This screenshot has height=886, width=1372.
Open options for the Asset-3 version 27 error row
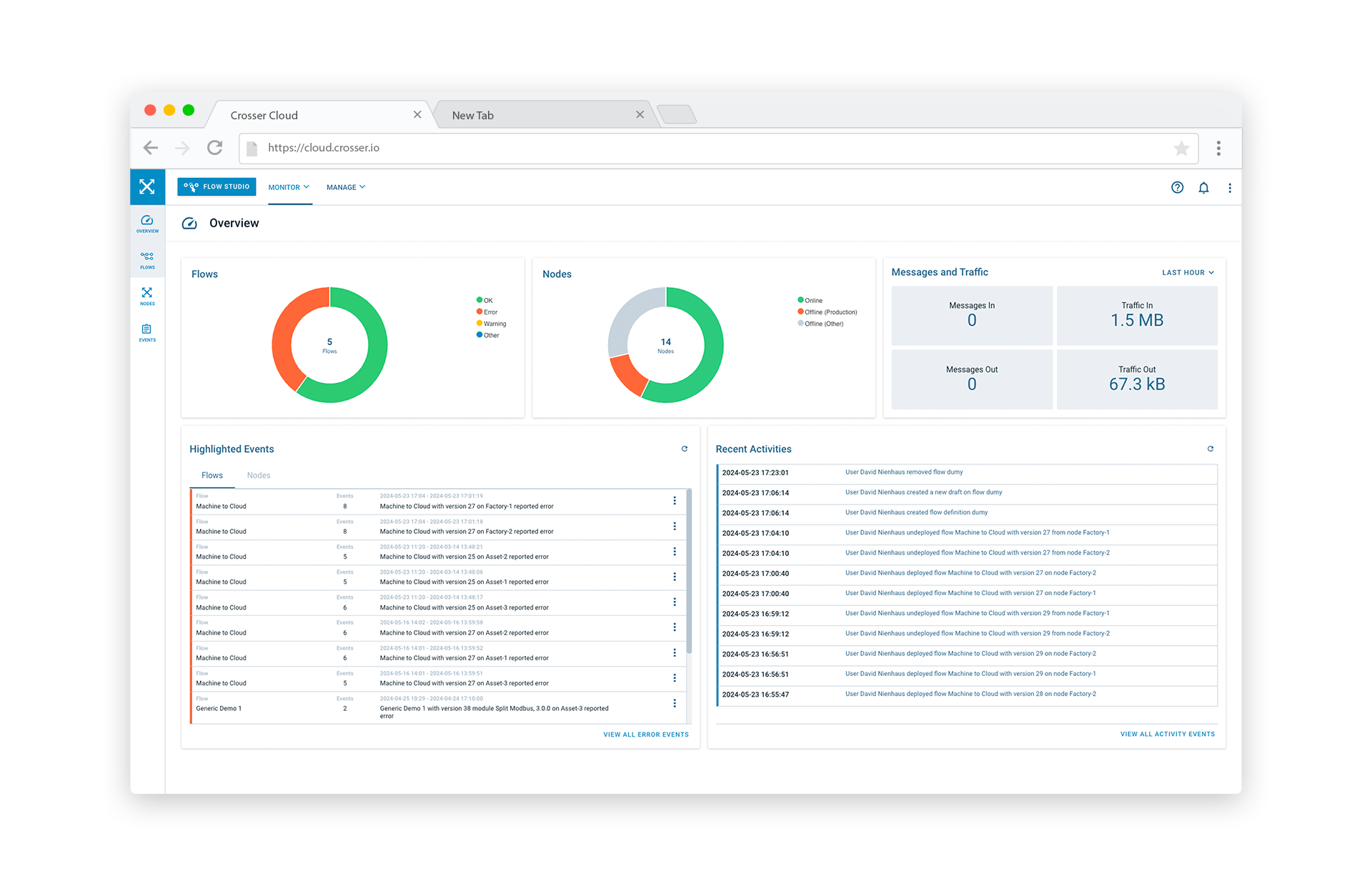pos(675,678)
